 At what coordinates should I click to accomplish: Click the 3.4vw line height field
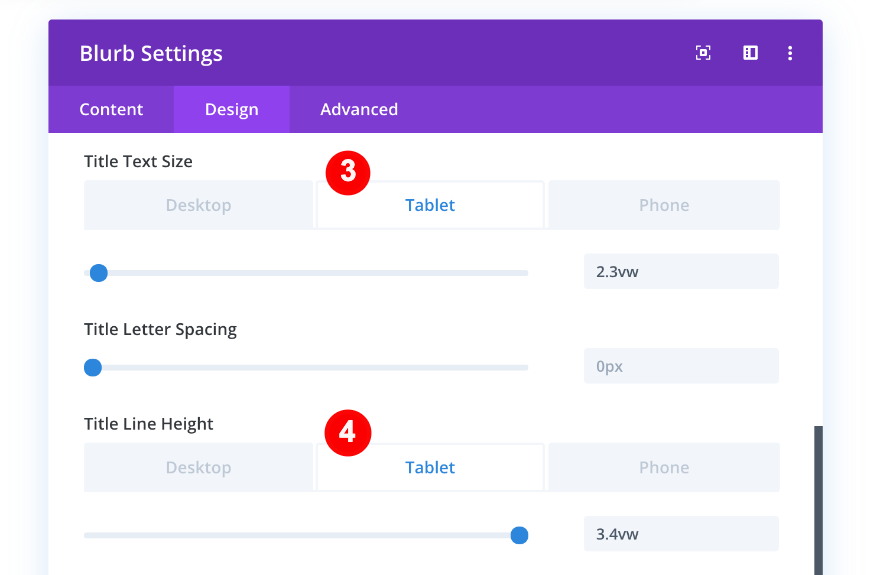[680, 534]
